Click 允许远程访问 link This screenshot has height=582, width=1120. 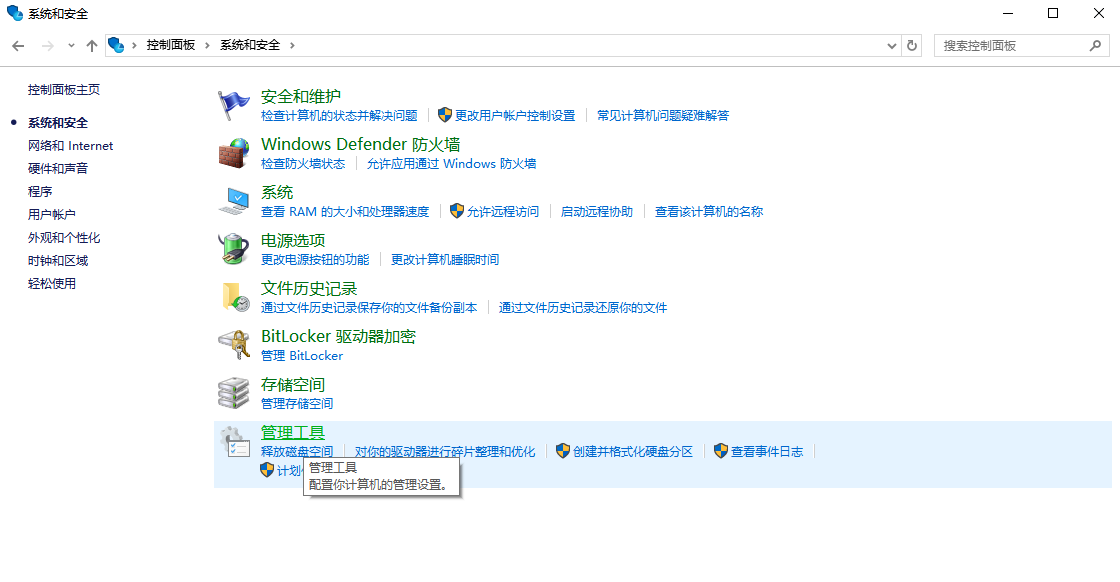(x=503, y=211)
